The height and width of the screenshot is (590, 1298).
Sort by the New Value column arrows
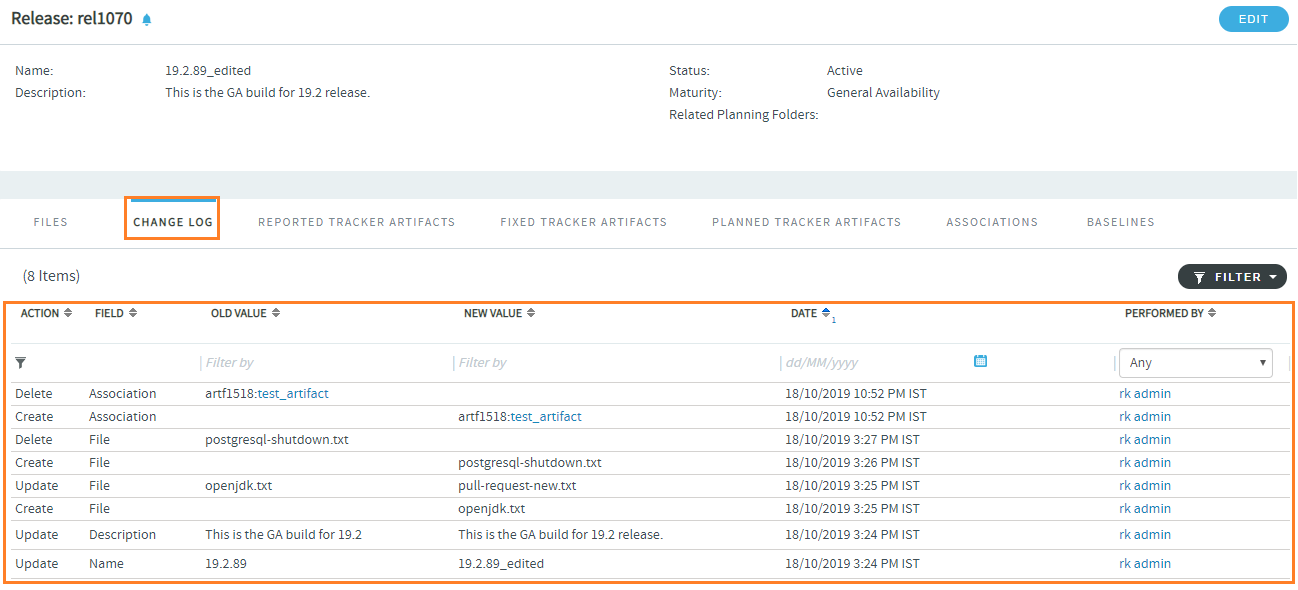[x=531, y=313]
